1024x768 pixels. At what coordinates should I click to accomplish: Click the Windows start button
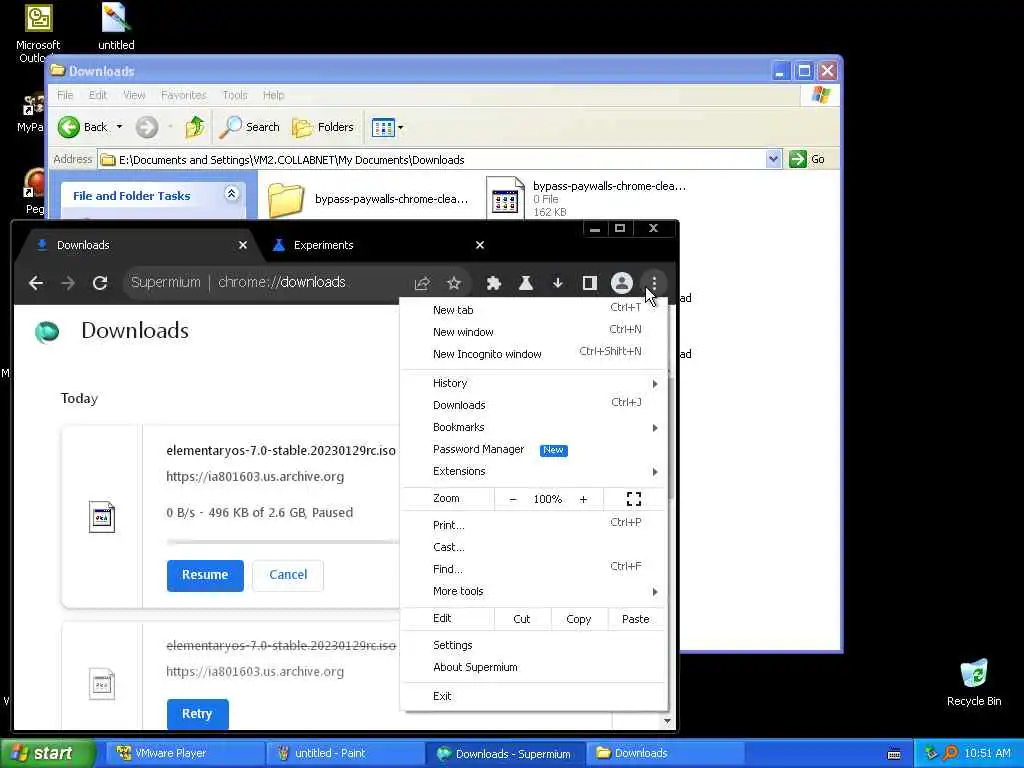[x=48, y=754]
